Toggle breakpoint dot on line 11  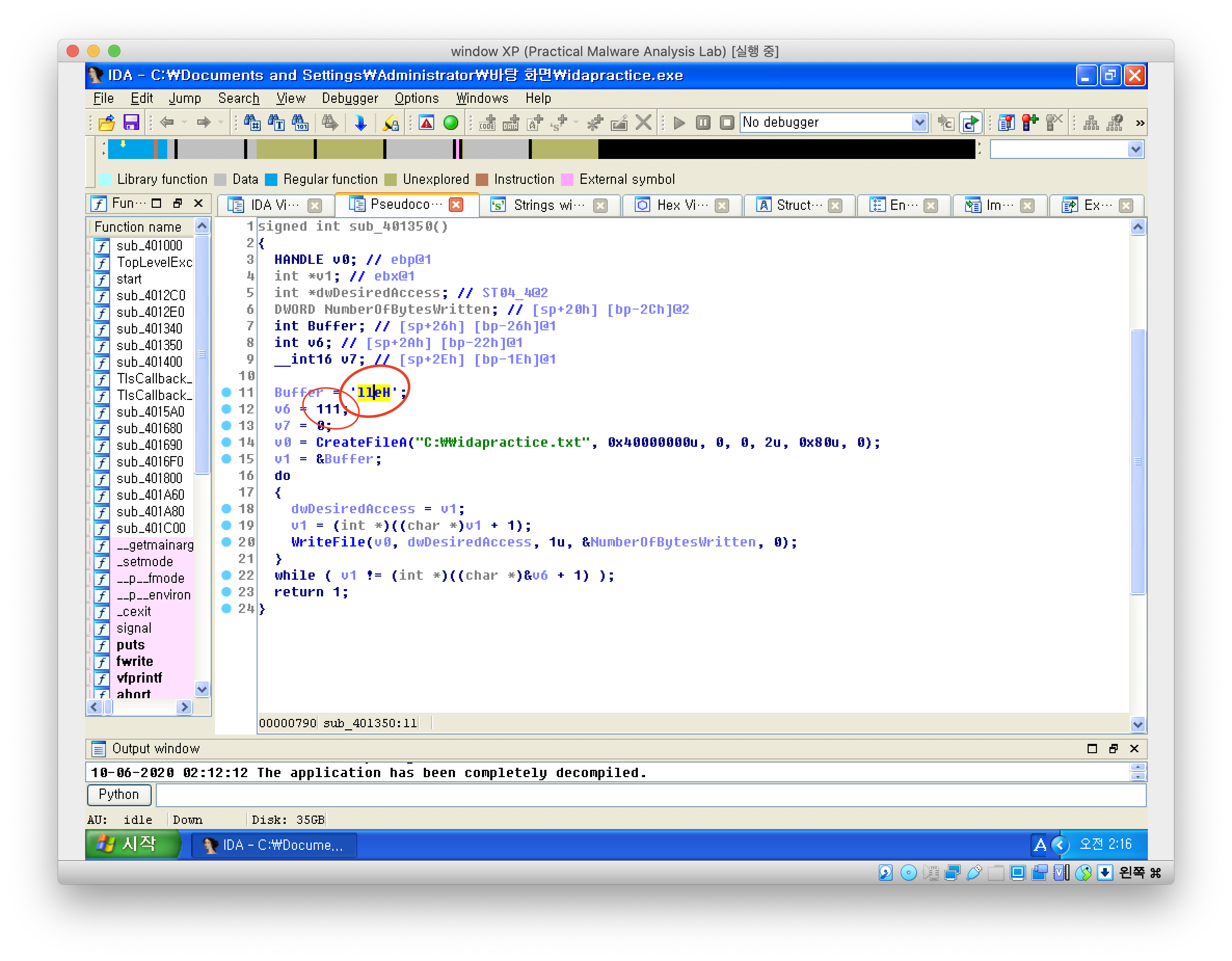coord(226,392)
